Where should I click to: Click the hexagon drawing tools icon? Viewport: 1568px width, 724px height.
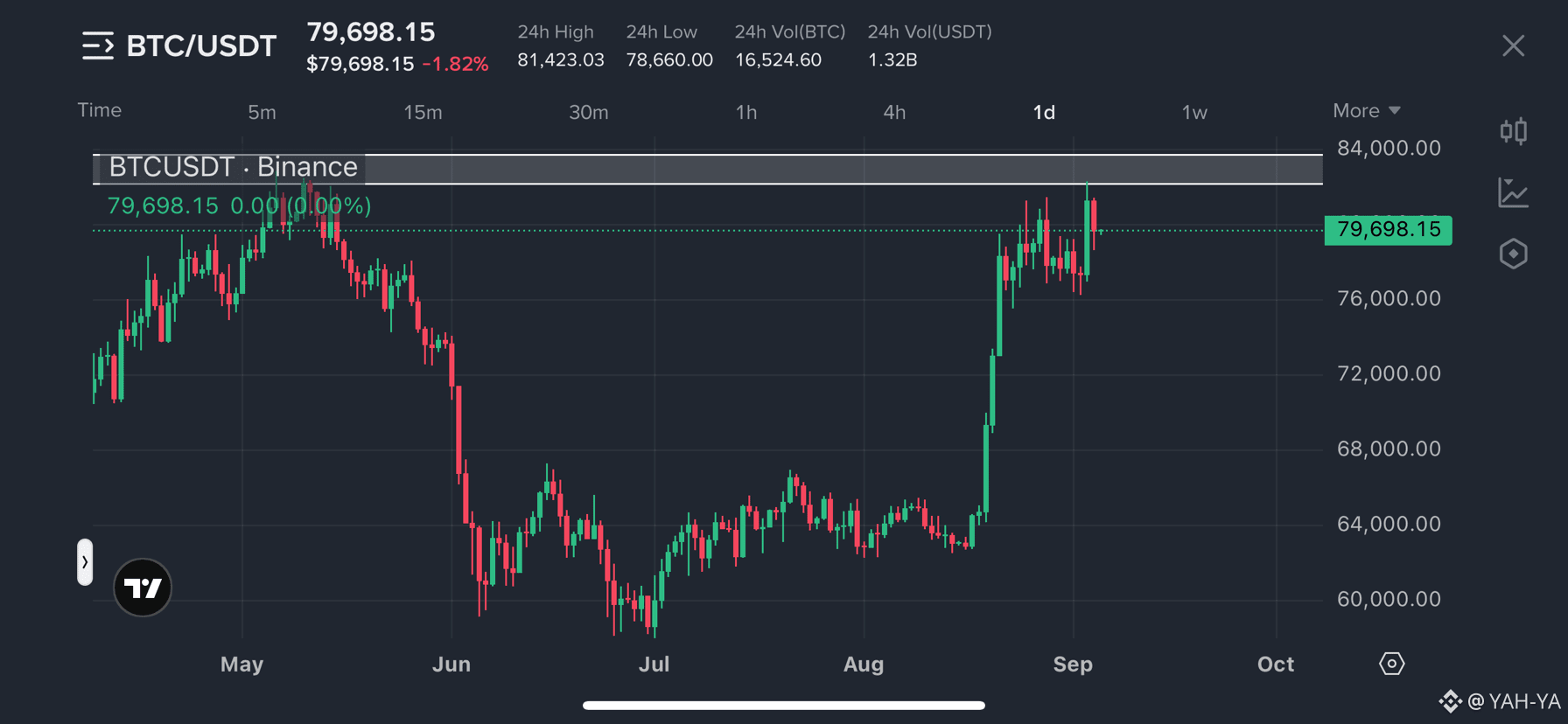click(1513, 254)
